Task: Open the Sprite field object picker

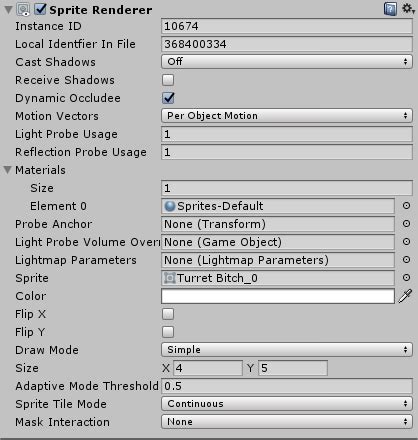Action: (x=406, y=278)
